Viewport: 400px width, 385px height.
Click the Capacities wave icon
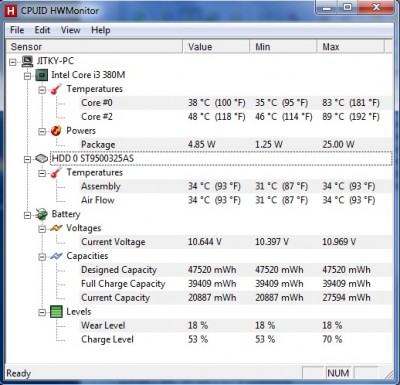pyautogui.click(x=56, y=256)
